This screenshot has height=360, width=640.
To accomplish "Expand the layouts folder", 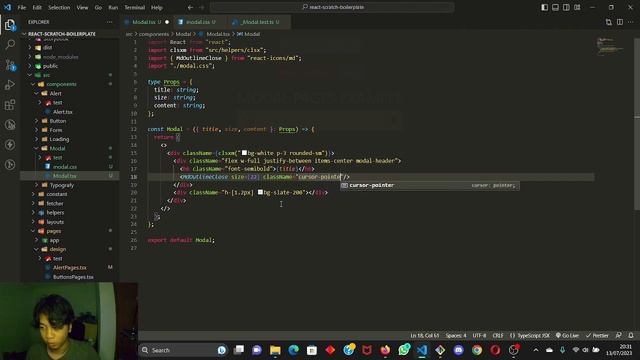I will coord(55,222).
